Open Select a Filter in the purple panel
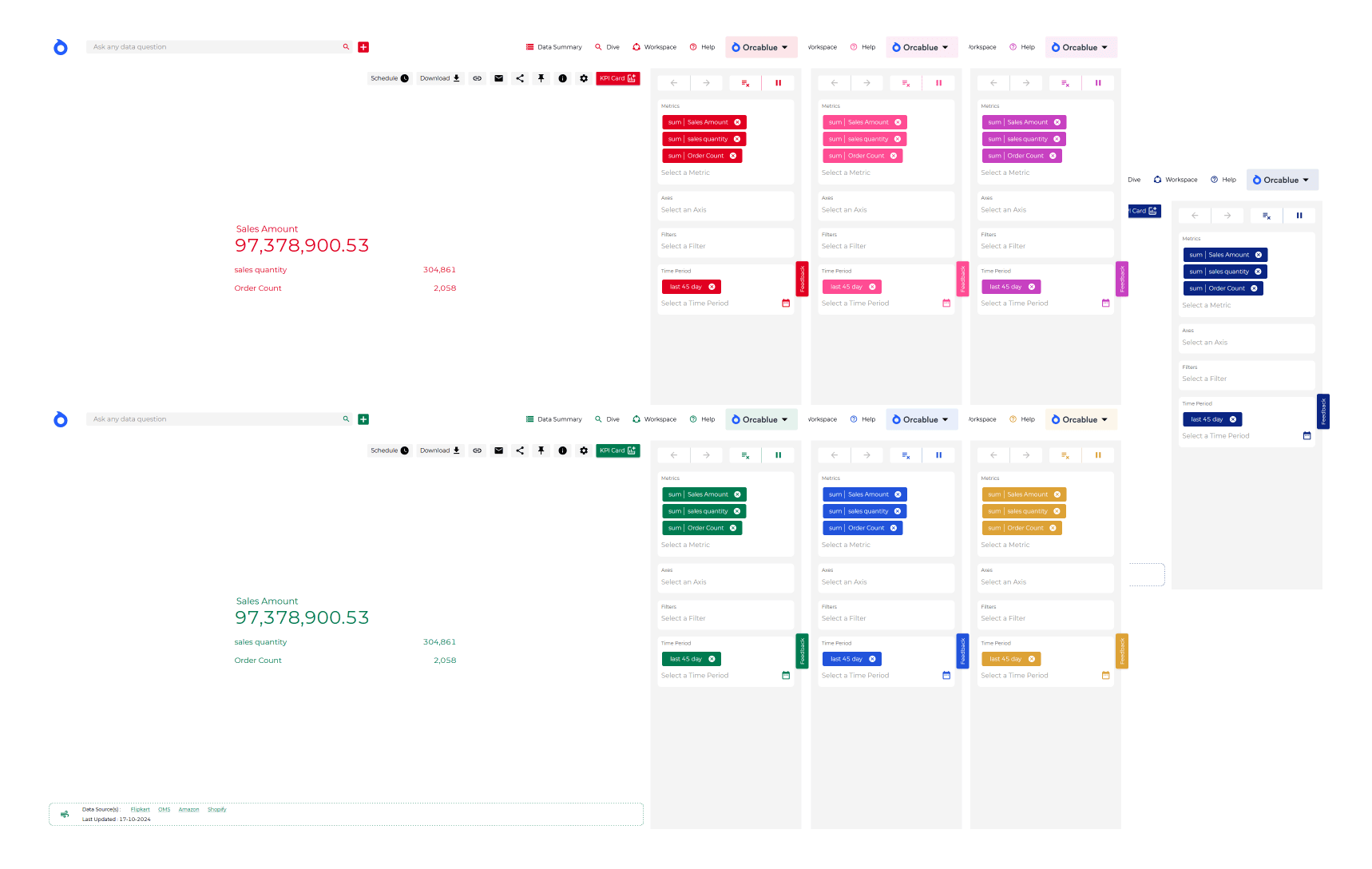The width and height of the screenshot is (1372, 869). point(1003,246)
